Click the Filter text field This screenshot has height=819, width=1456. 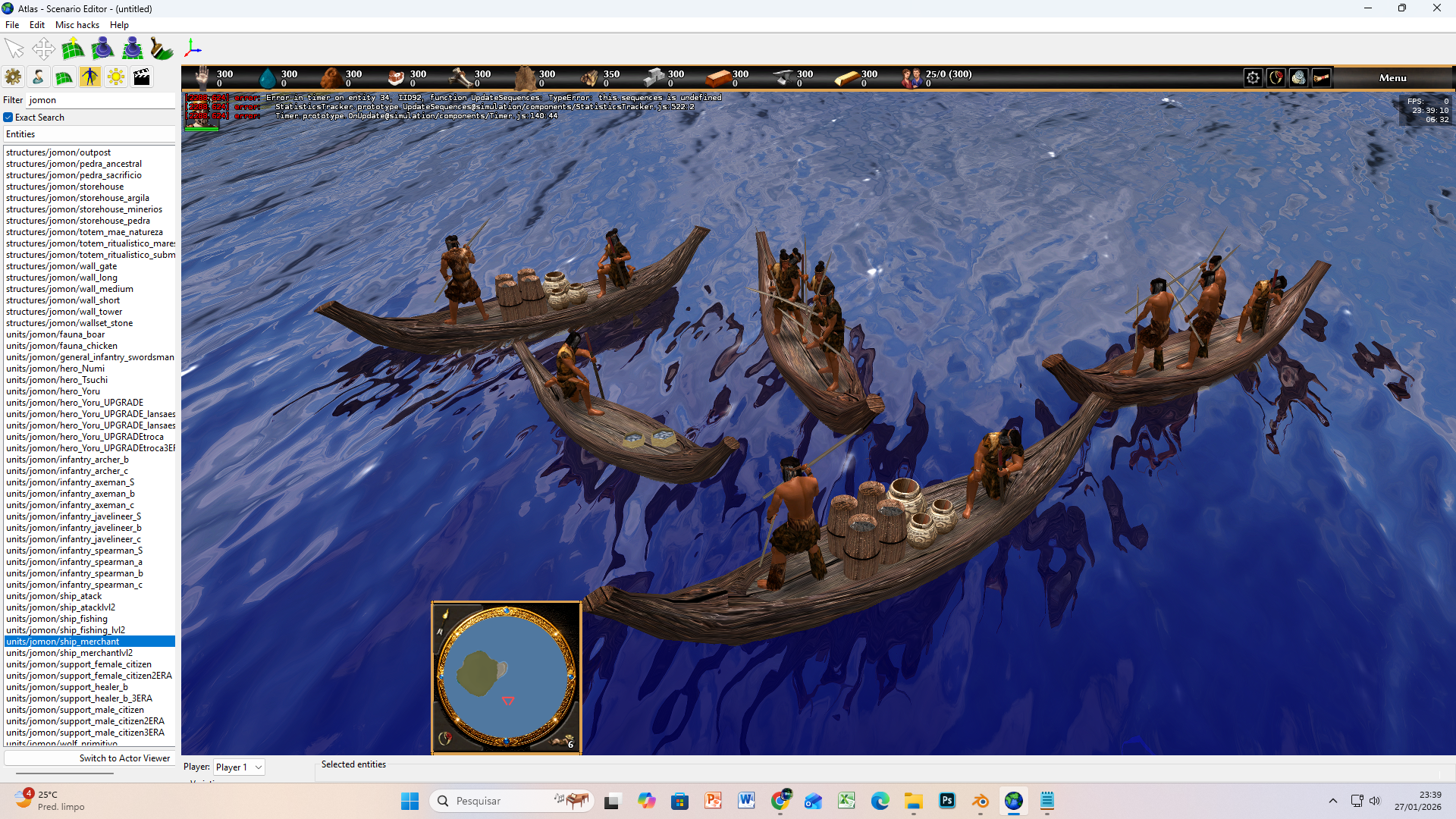click(x=99, y=100)
